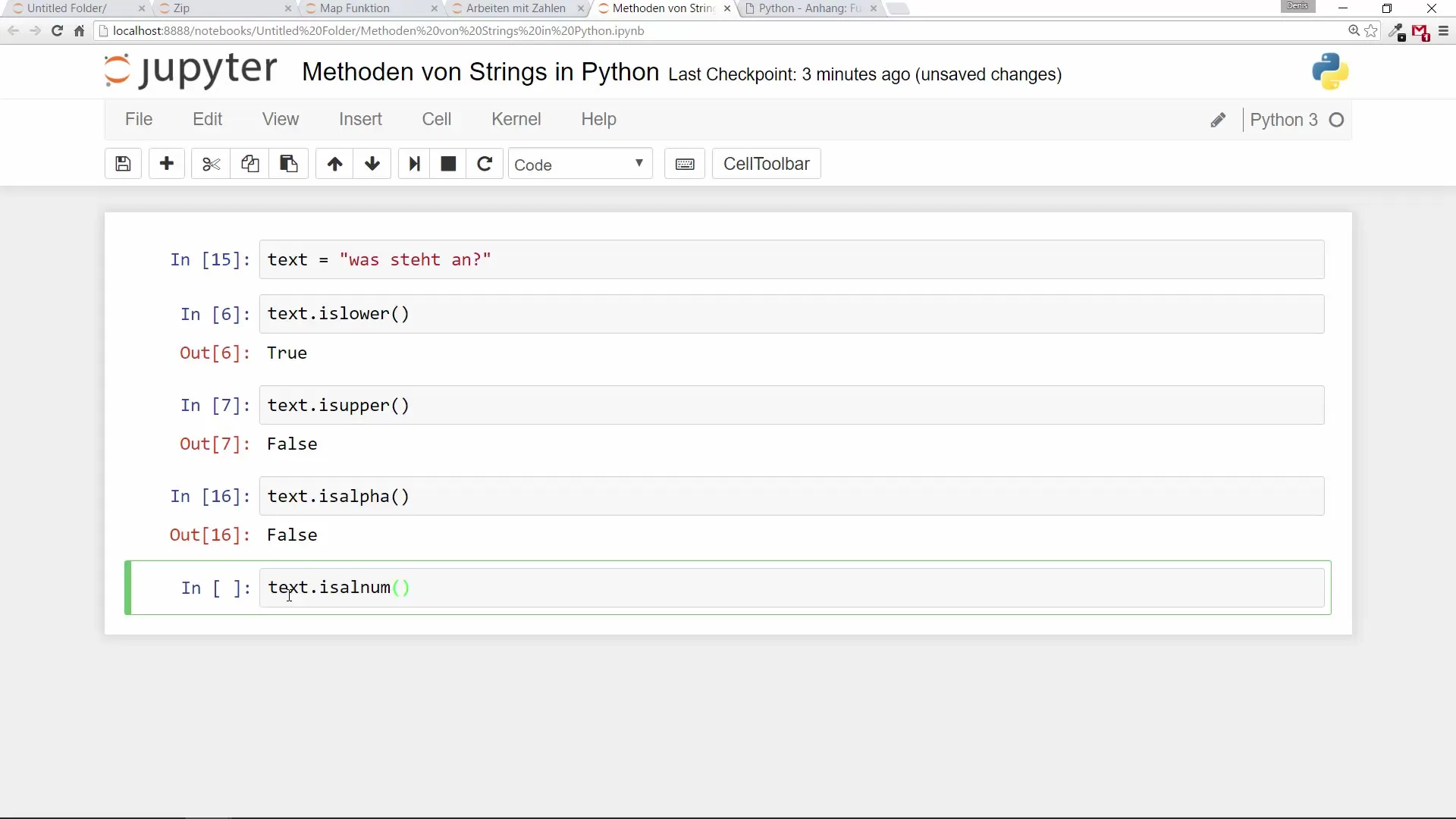Cut selected cell with scissors icon
The width and height of the screenshot is (1456, 819).
pos(211,164)
